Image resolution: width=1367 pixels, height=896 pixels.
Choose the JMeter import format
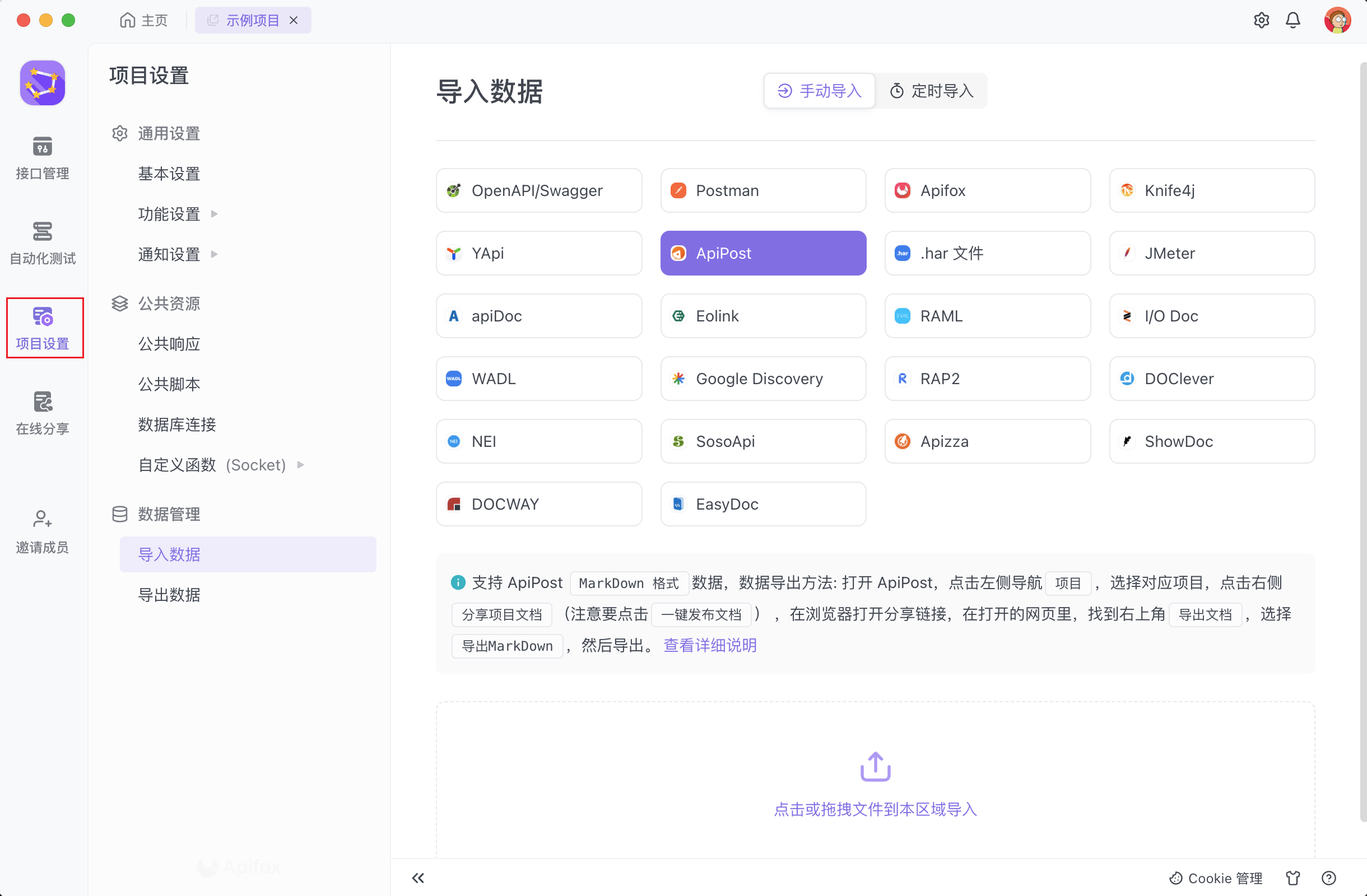[x=1211, y=253]
